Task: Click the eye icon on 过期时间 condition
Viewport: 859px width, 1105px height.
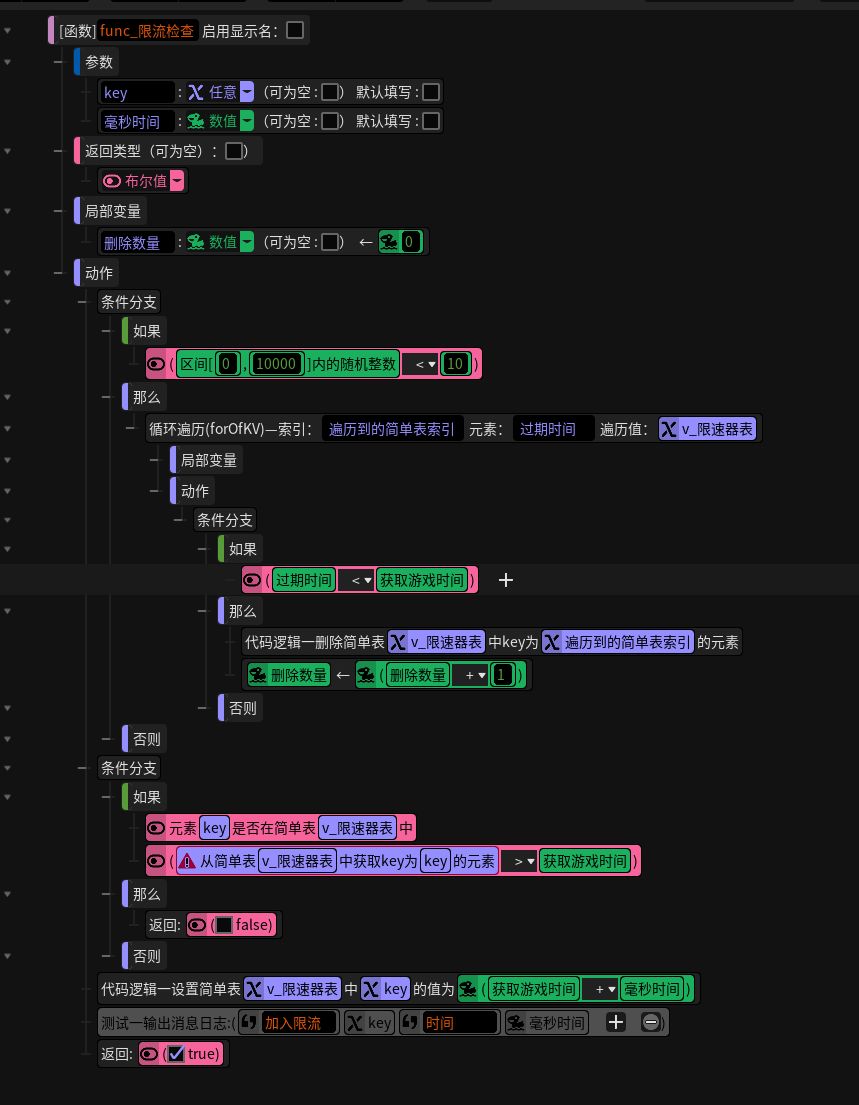Action: (x=252, y=581)
